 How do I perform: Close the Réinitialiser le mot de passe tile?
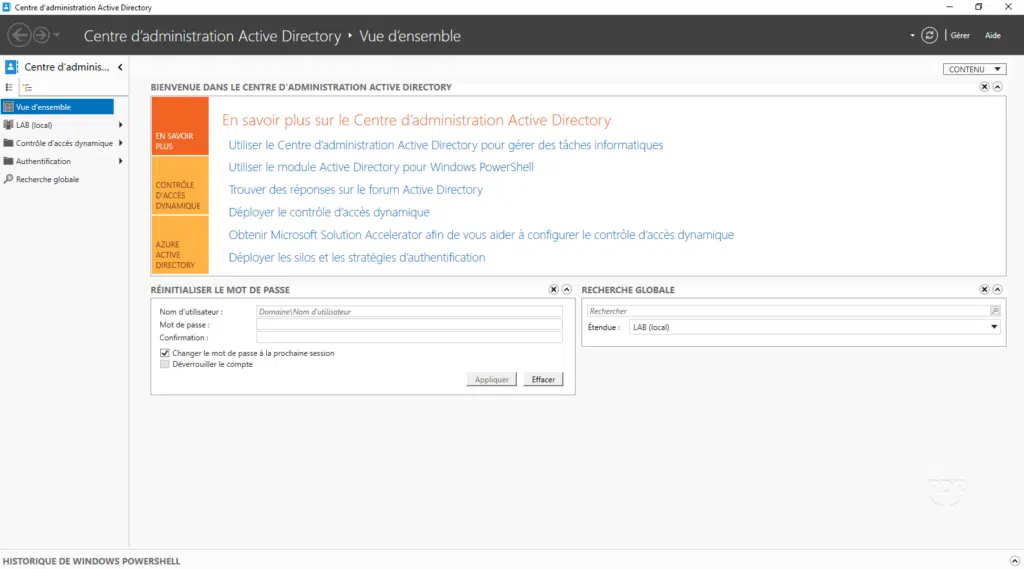click(x=553, y=289)
